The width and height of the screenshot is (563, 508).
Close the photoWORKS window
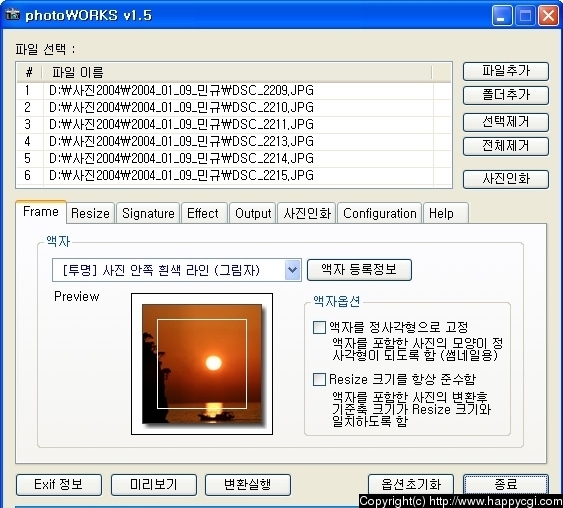click(x=548, y=16)
